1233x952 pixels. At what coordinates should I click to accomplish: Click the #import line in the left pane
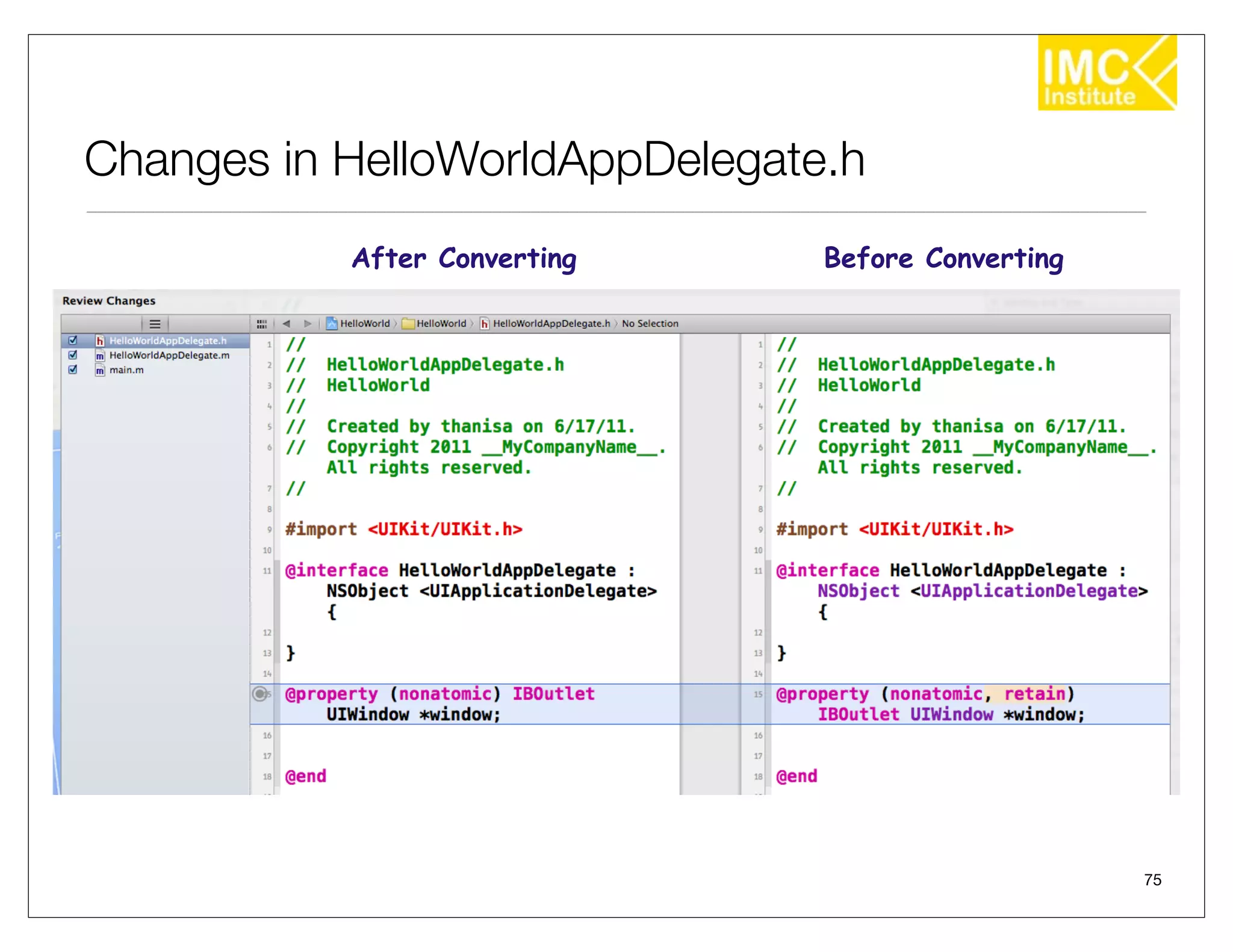point(404,530)
